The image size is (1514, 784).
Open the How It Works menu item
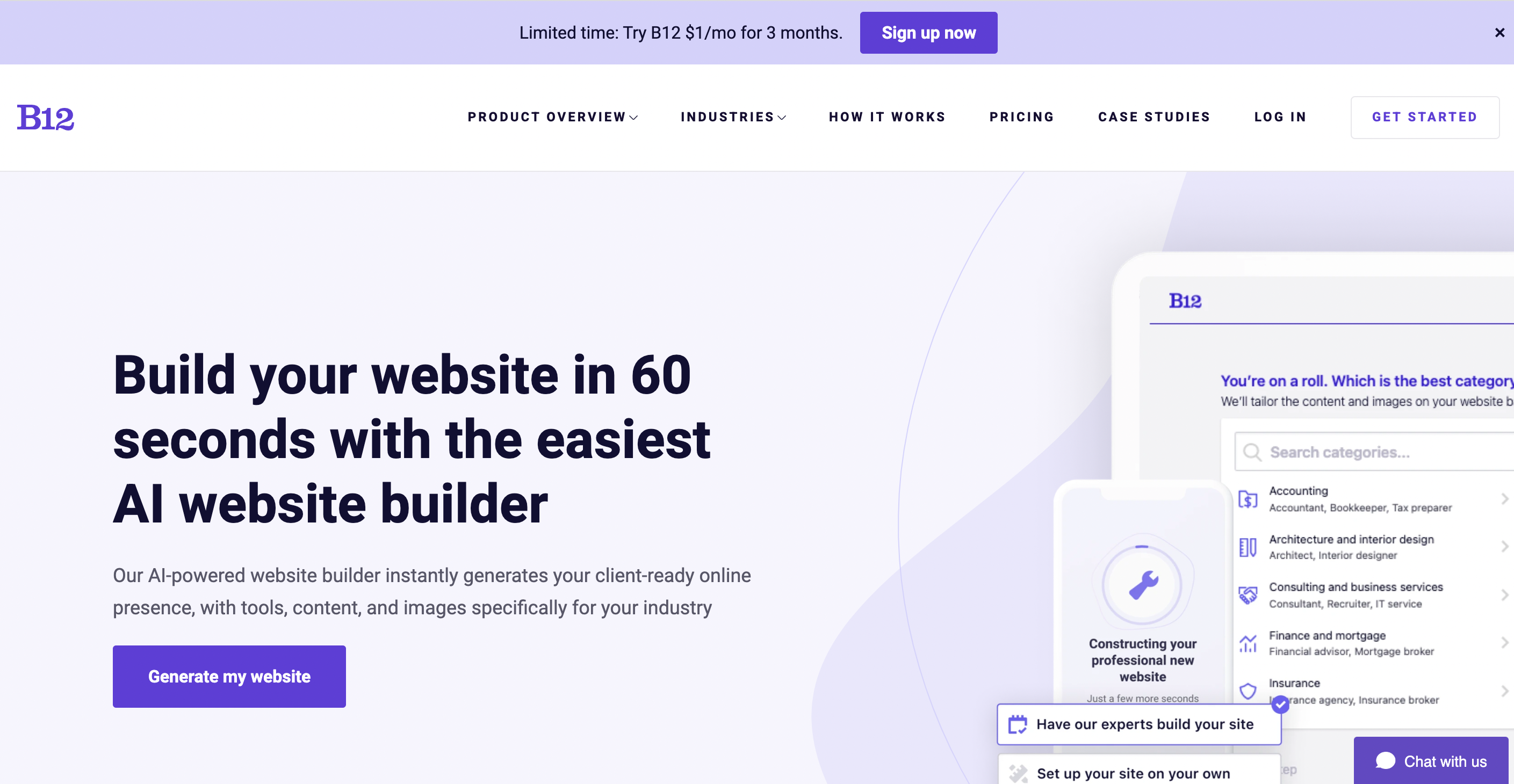pos(887,117)
